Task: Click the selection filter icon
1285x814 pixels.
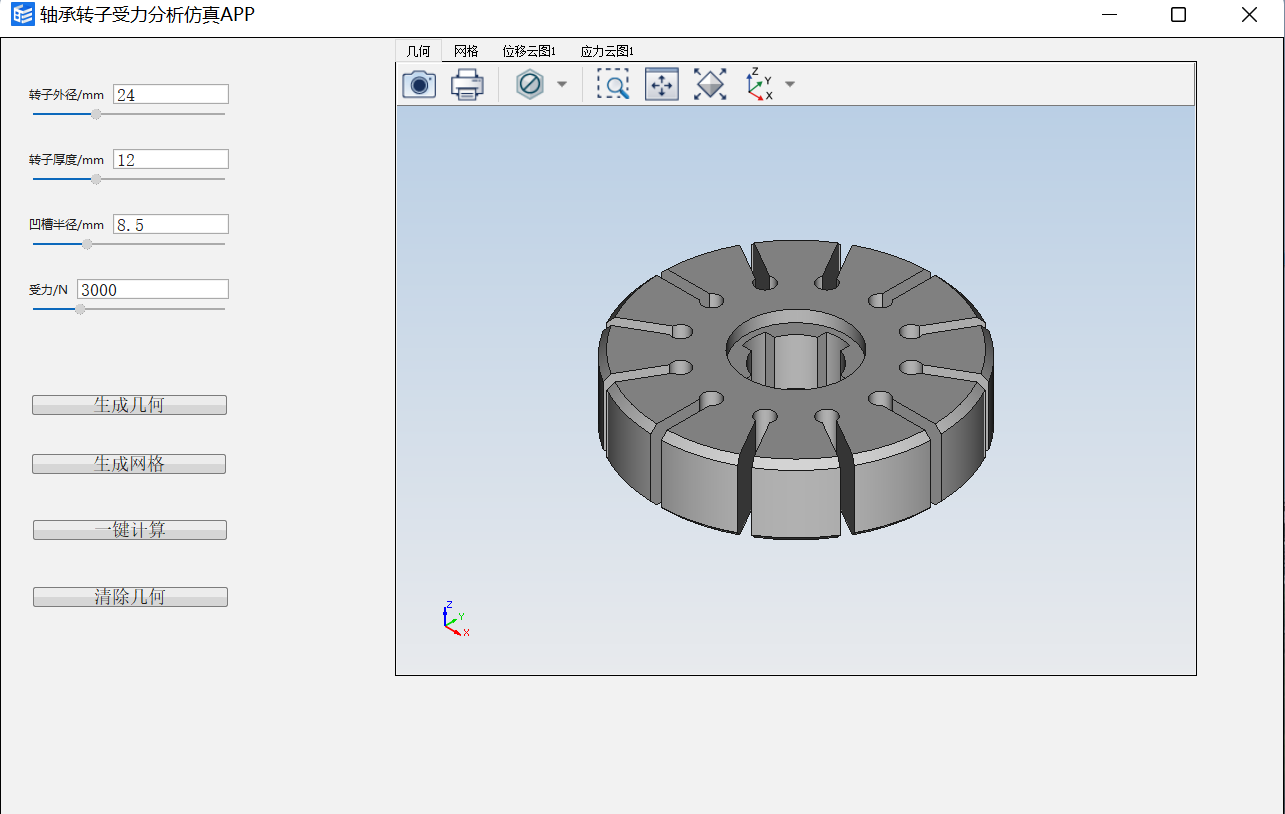Action: coord(530,85)
